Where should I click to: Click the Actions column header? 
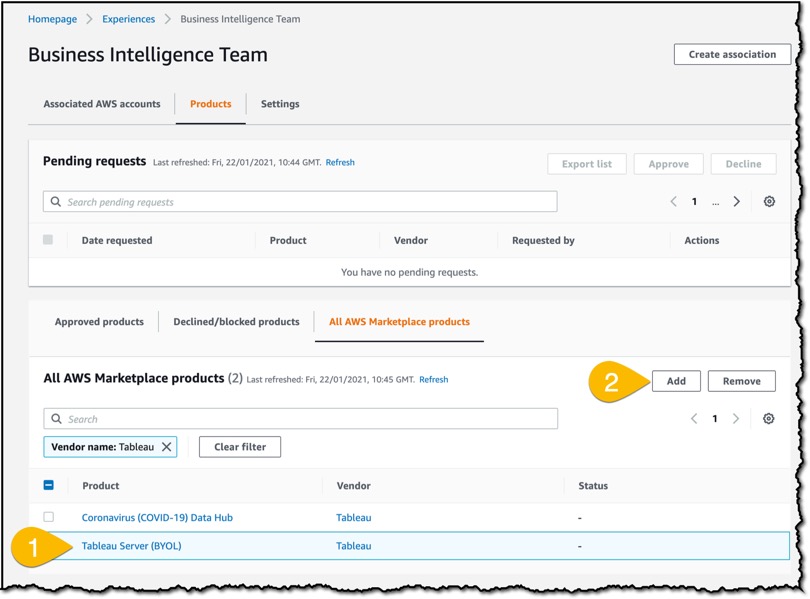tap(702, 240)
